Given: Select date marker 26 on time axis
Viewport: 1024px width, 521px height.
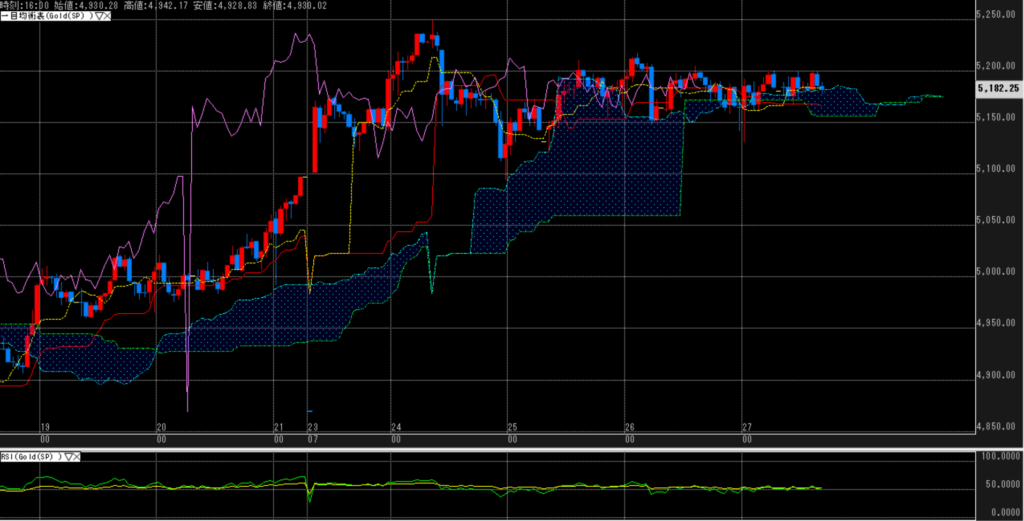Looking at the screenshot, I should 629,426.
